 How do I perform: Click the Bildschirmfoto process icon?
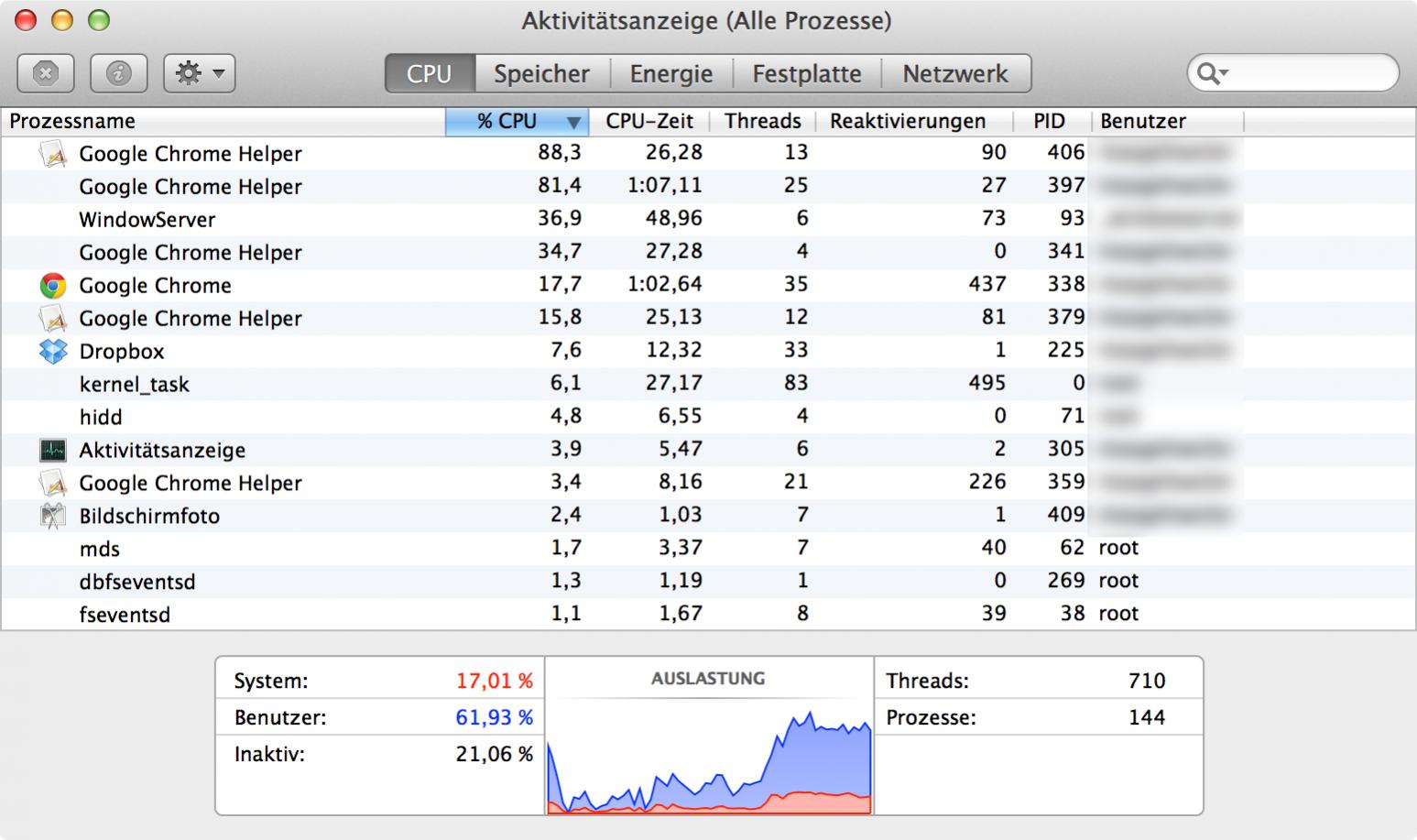[53, 516]
